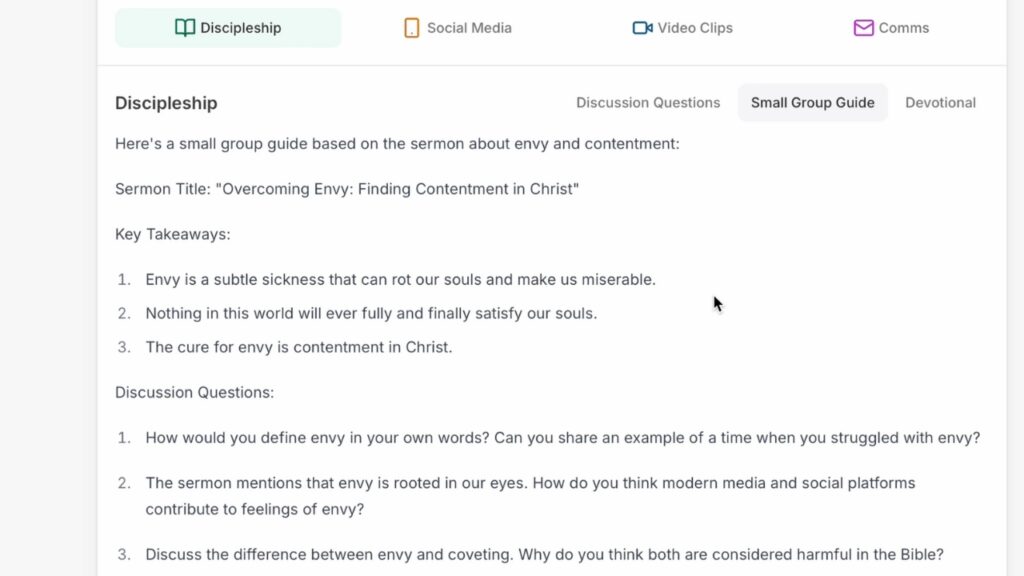1024x576 pixels.
Task: Open the Discussion Questions view
Action: (x=648, y=102)
